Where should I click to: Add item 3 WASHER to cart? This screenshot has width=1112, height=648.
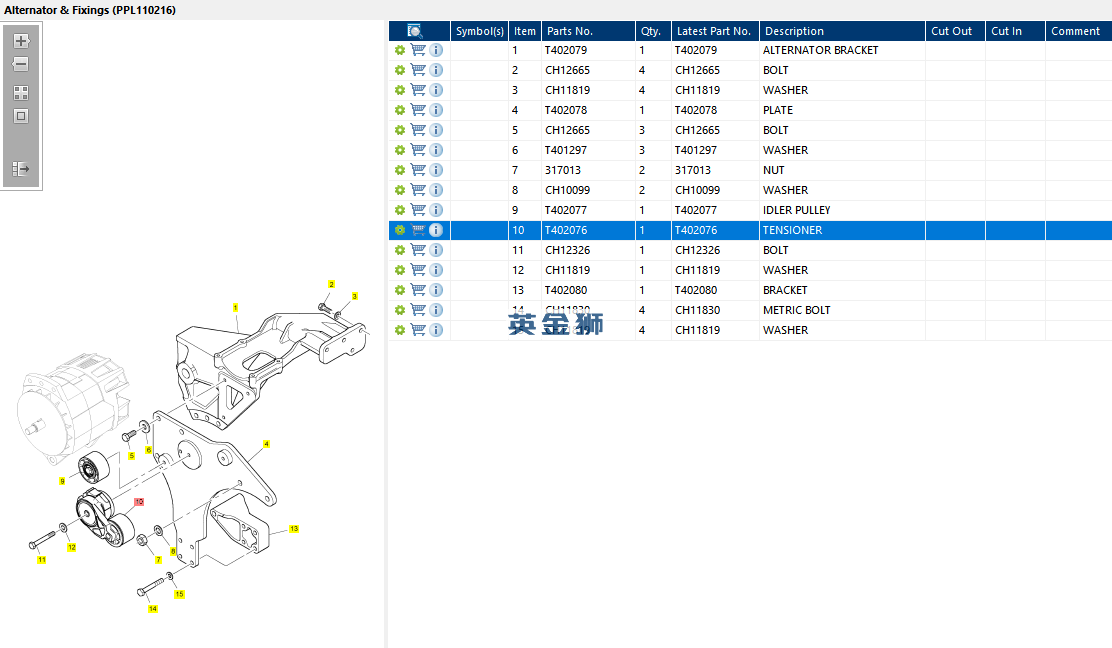(418, 90)
